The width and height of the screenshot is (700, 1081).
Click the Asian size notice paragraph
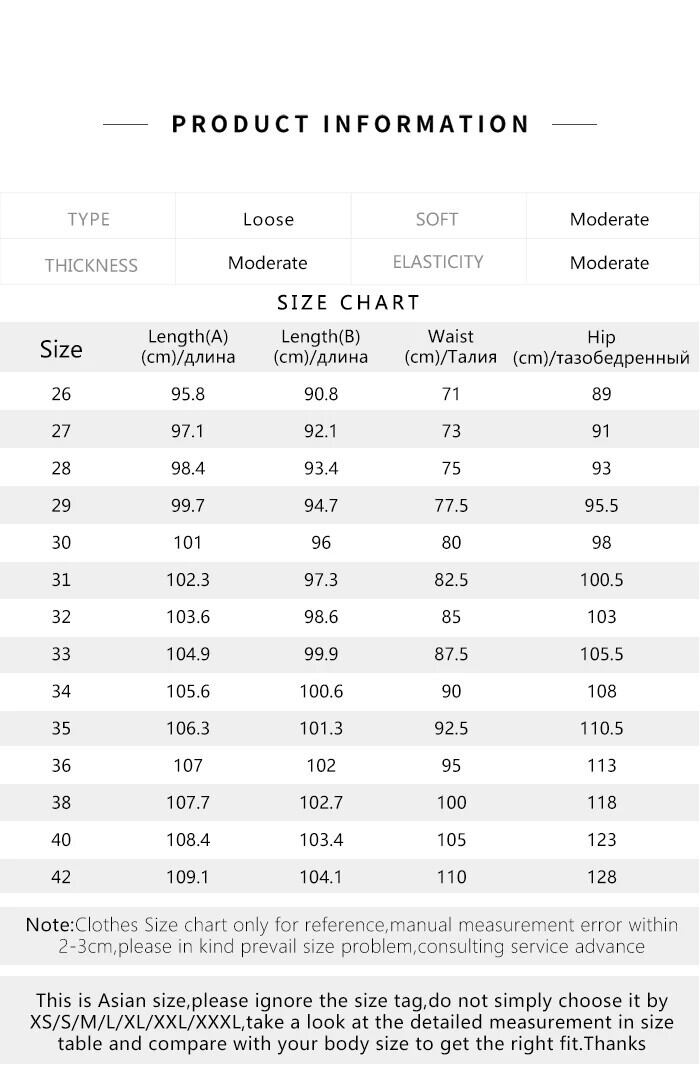click(350, 1022)
